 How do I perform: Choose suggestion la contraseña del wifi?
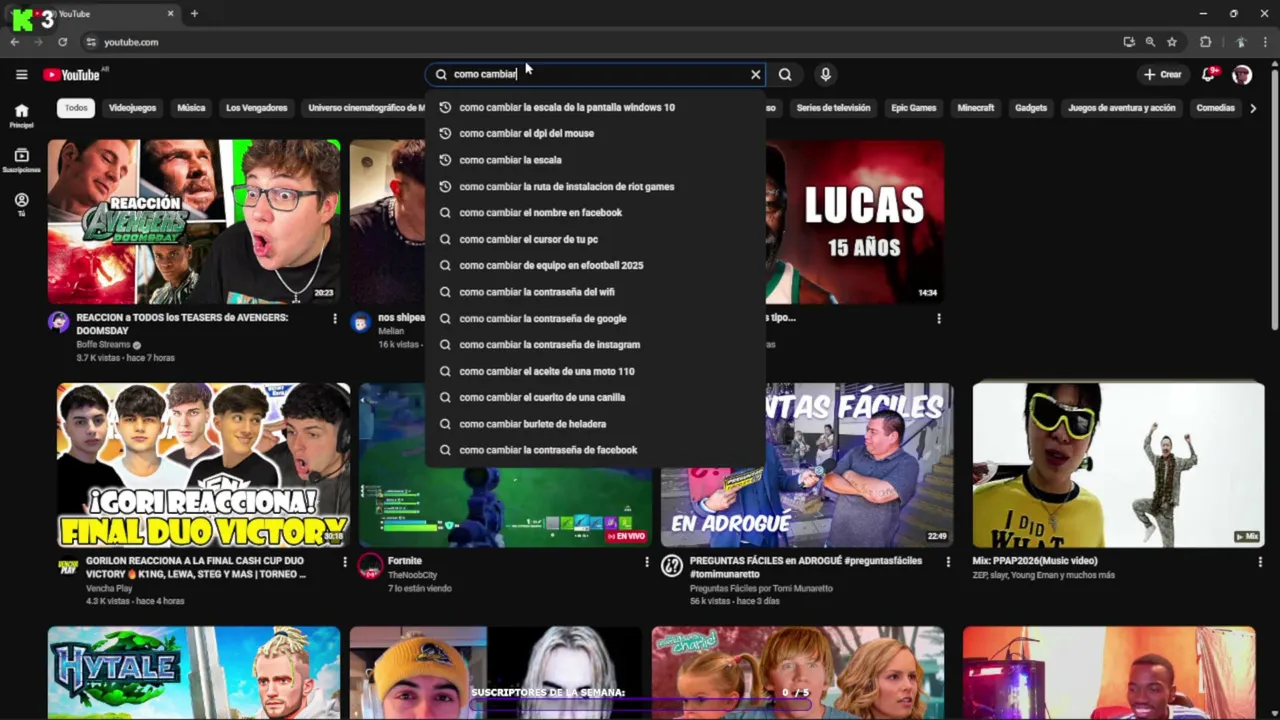tap(595, 292)
